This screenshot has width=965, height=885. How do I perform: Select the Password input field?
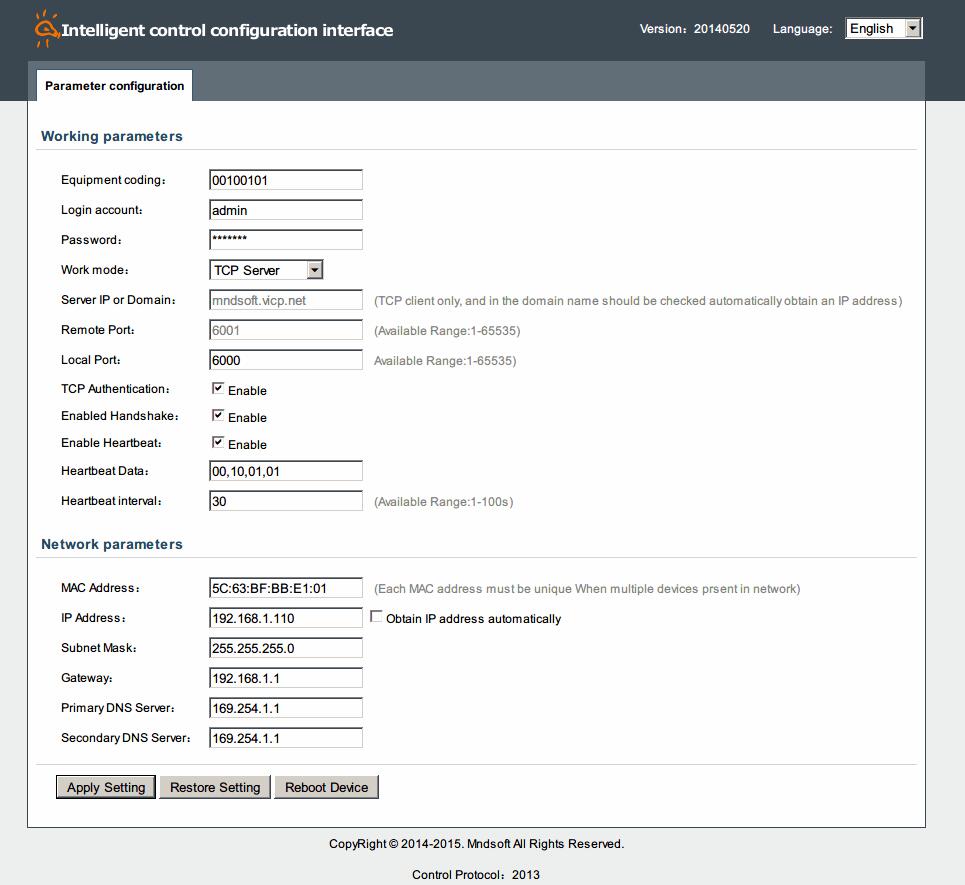click(286, 240)
